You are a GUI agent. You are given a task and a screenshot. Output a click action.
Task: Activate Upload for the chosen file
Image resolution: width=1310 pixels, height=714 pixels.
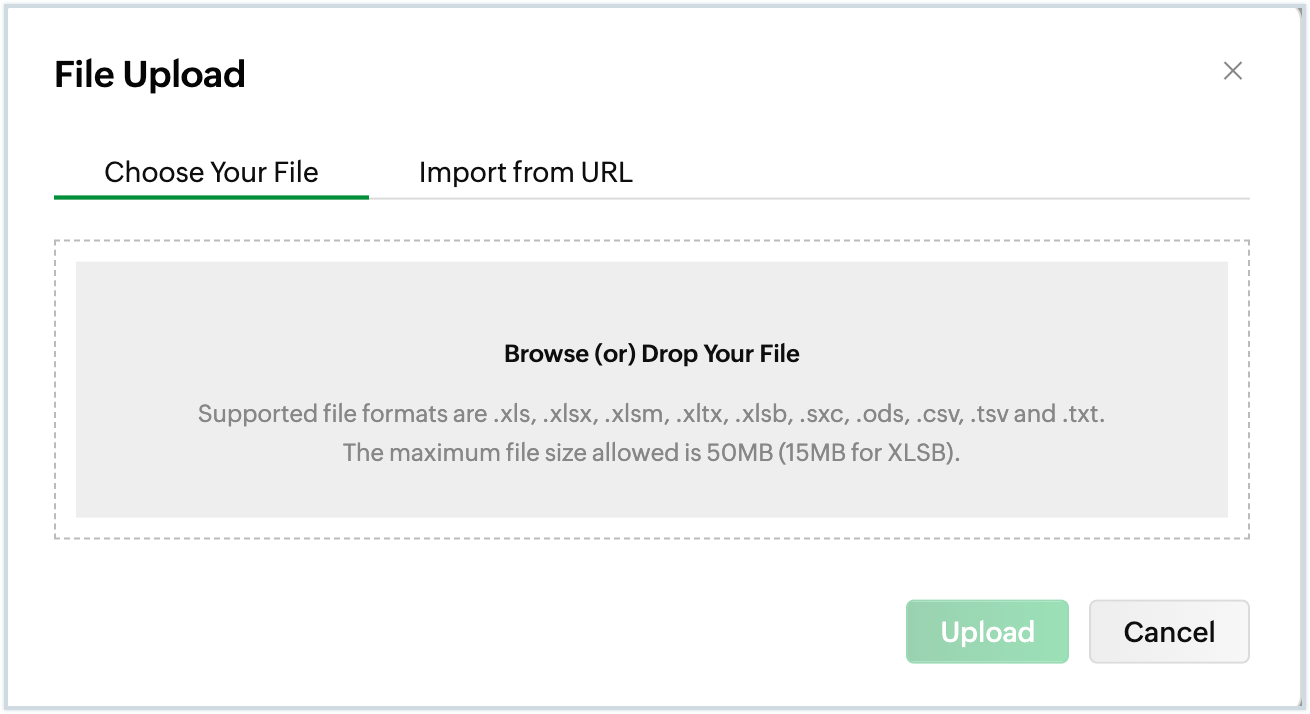click(x=987, y=631)
